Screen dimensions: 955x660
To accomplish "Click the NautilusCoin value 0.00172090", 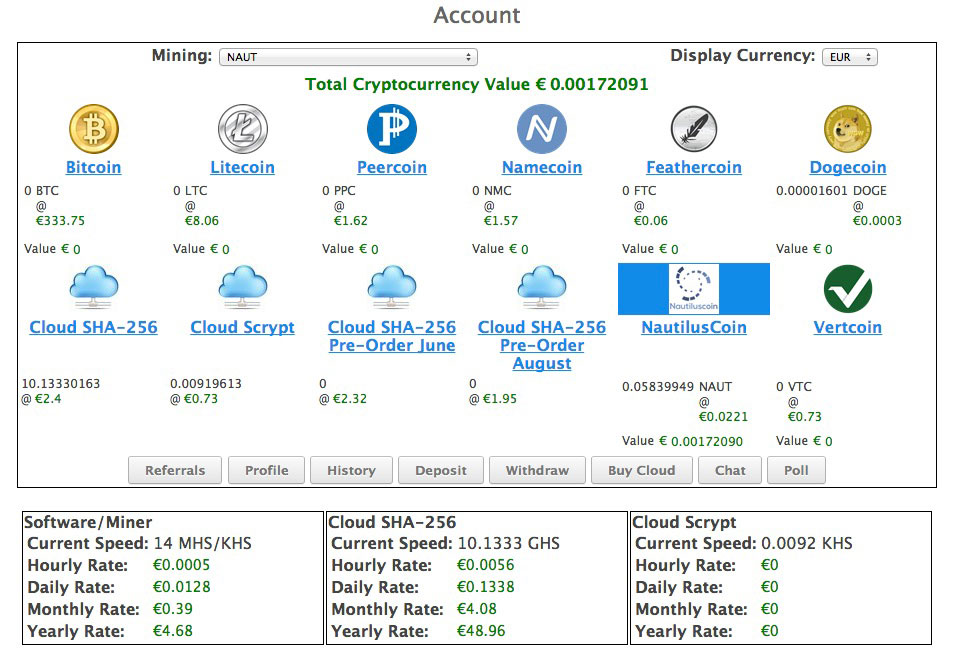I will point(707,441).
